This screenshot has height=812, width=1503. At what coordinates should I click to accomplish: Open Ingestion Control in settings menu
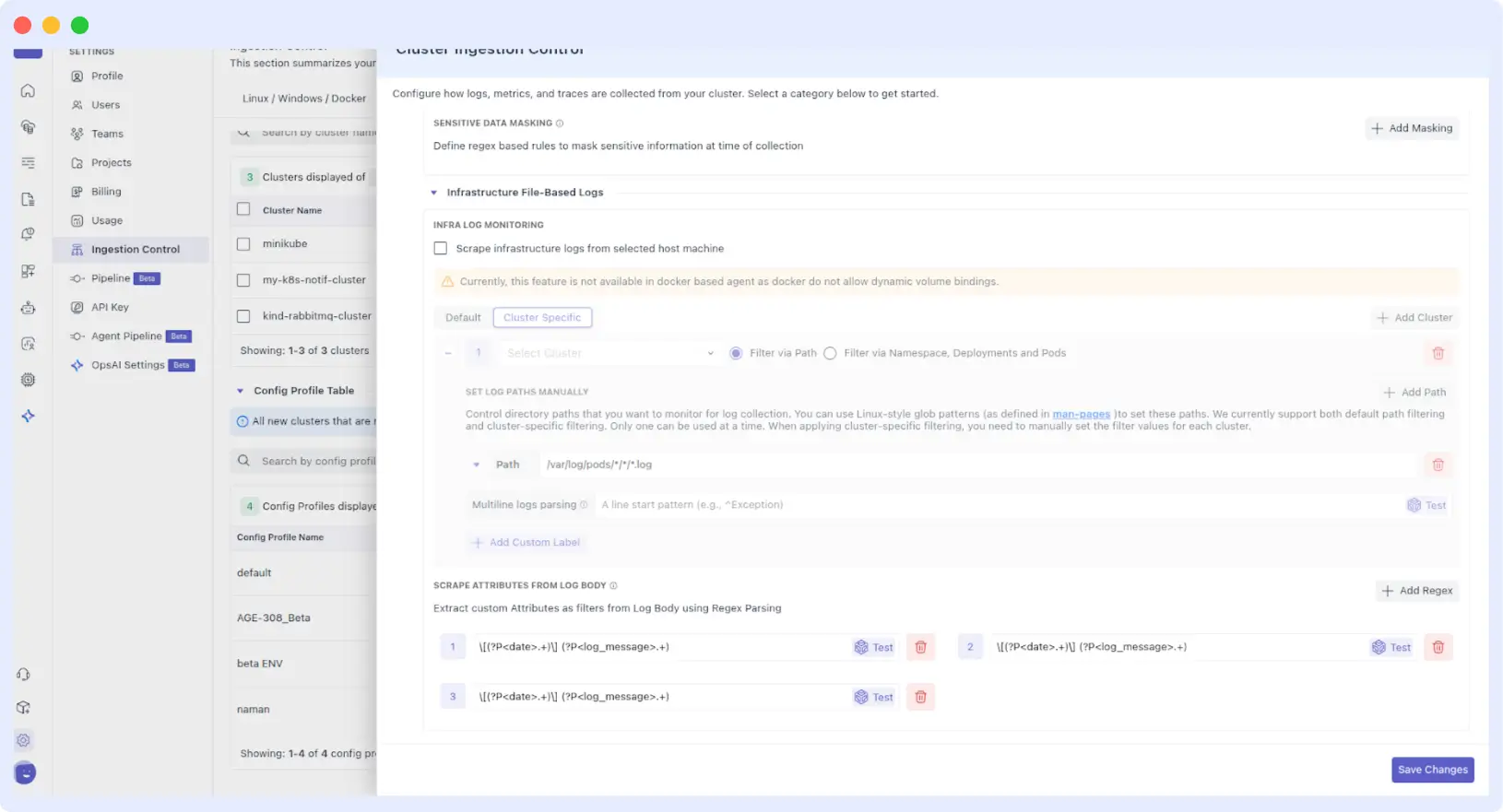point(135,250)
